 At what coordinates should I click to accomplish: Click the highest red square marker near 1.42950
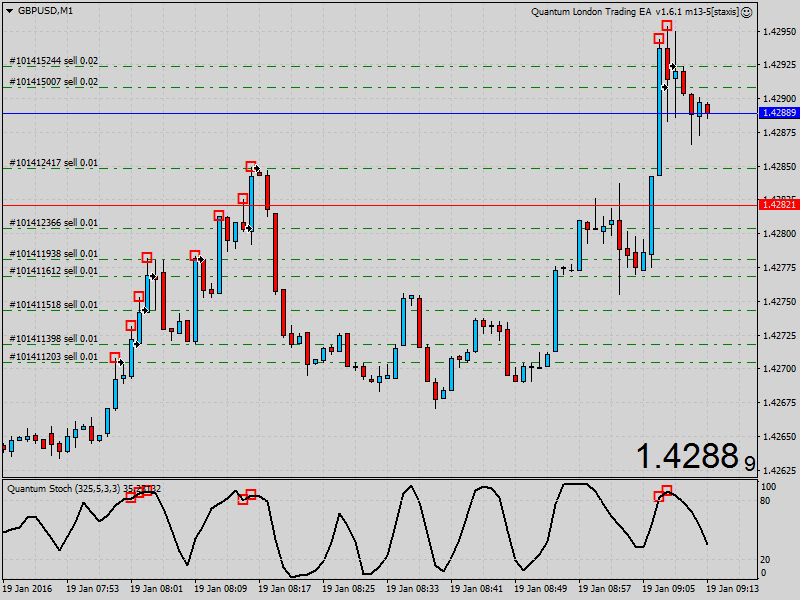point(667,26)
